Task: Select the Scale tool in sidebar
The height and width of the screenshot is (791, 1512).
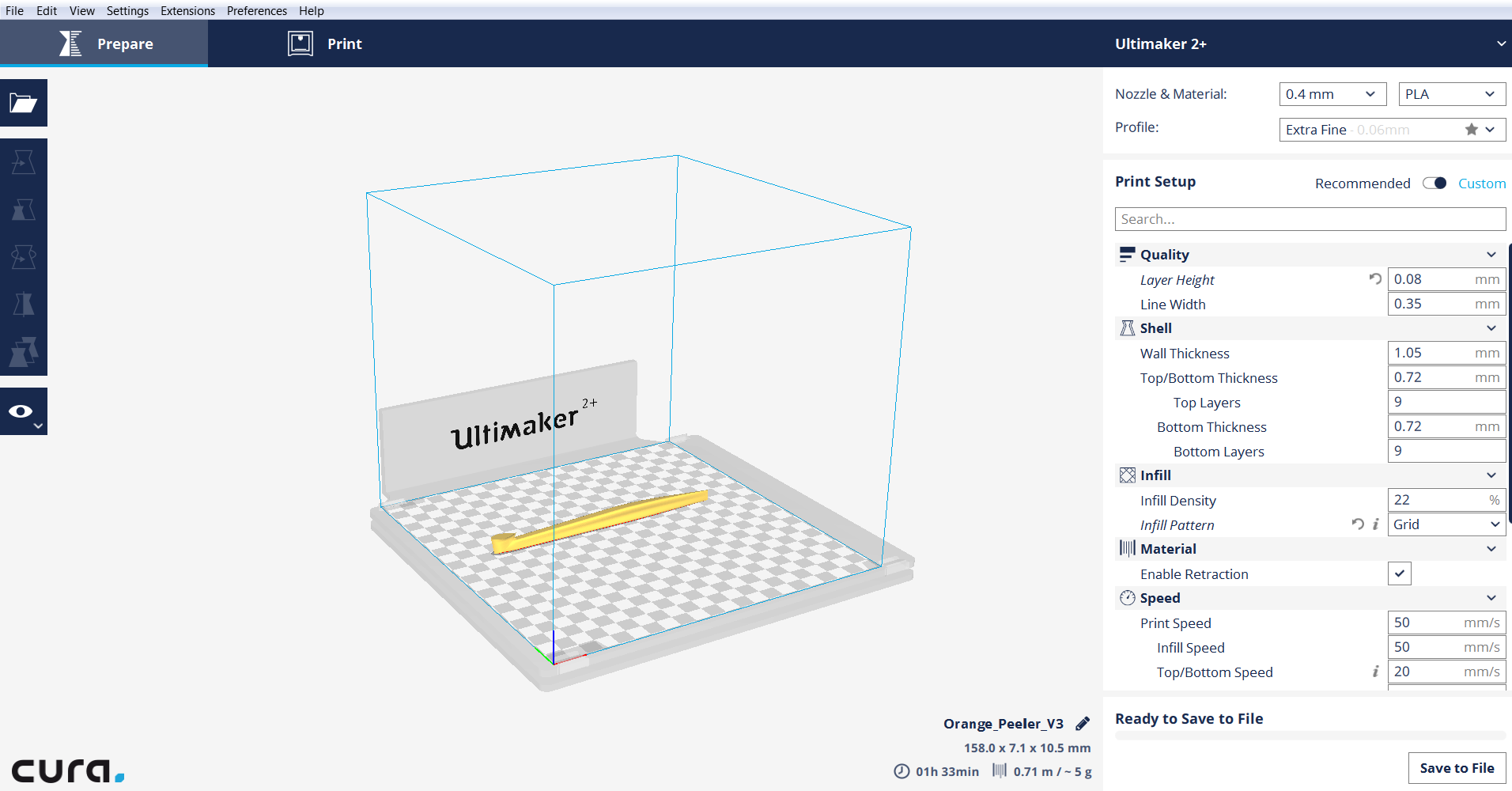Action: coord(24,210)
